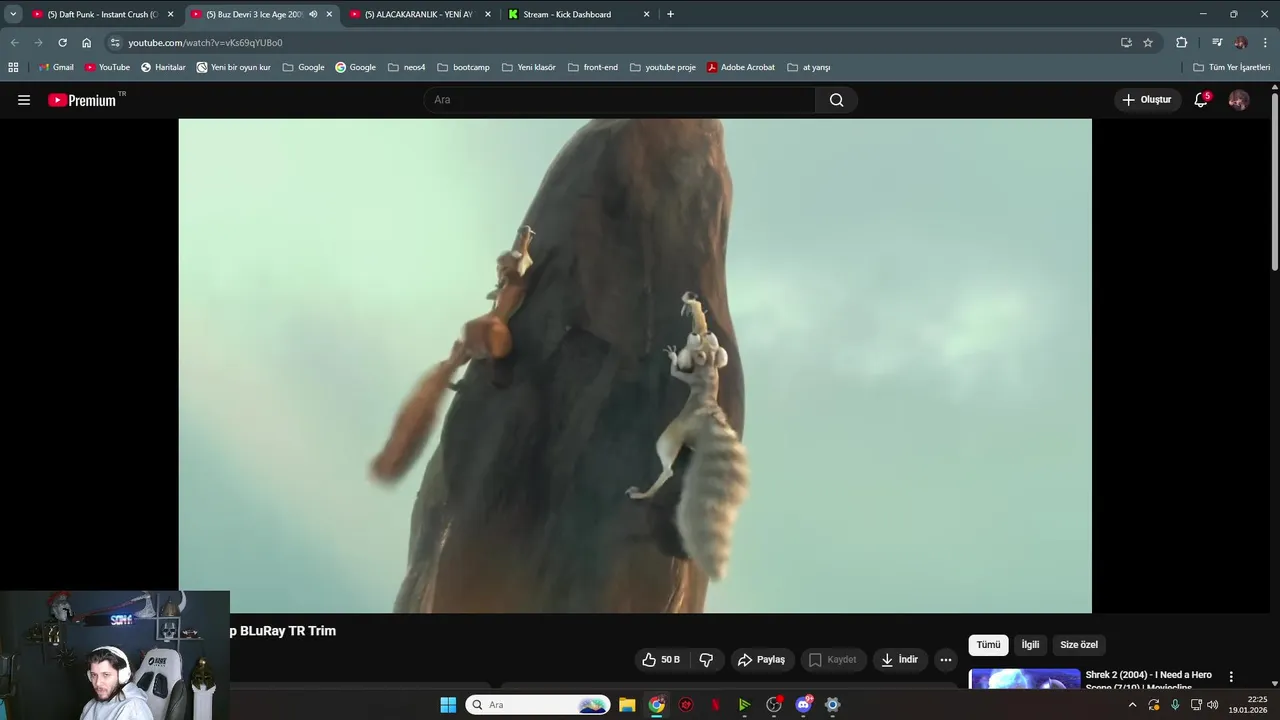1280x720 pixels.
Task: Click the page vertical scrollbar
Action: [x=1275, y=180]
